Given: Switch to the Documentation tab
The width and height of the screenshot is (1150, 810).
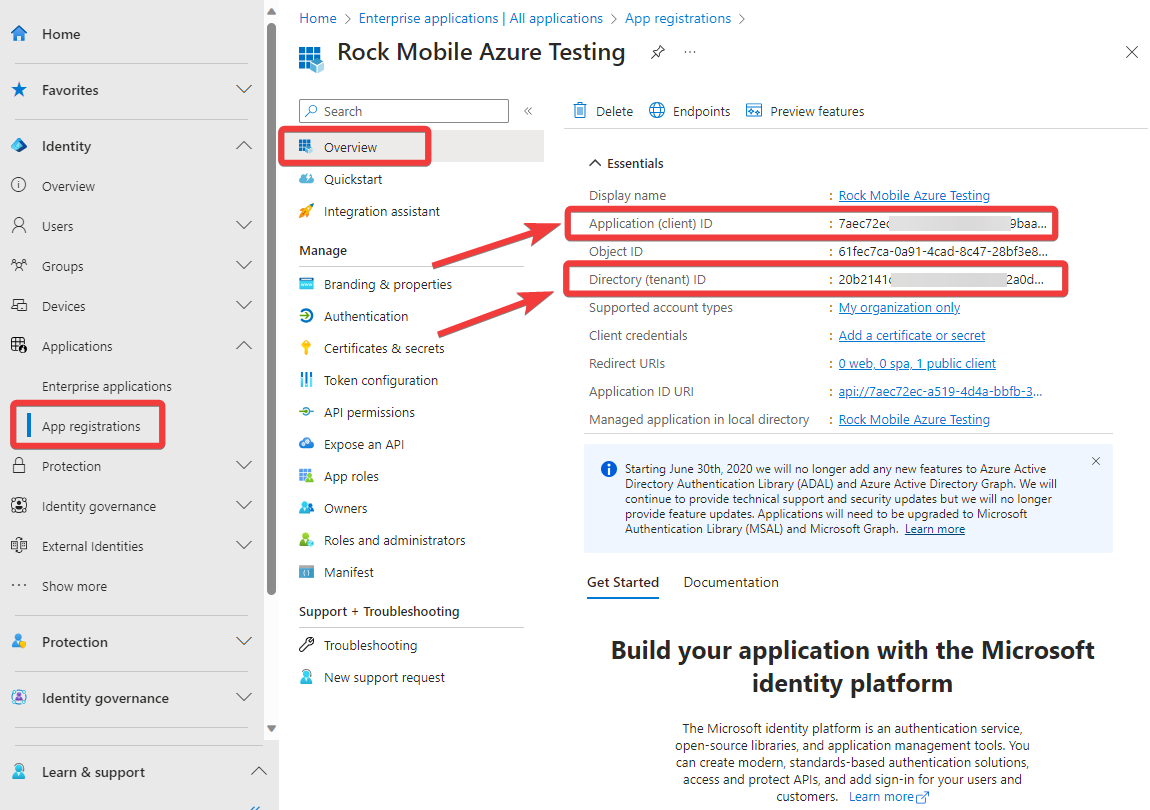Looking at the screenshot, I should (730, 582).
